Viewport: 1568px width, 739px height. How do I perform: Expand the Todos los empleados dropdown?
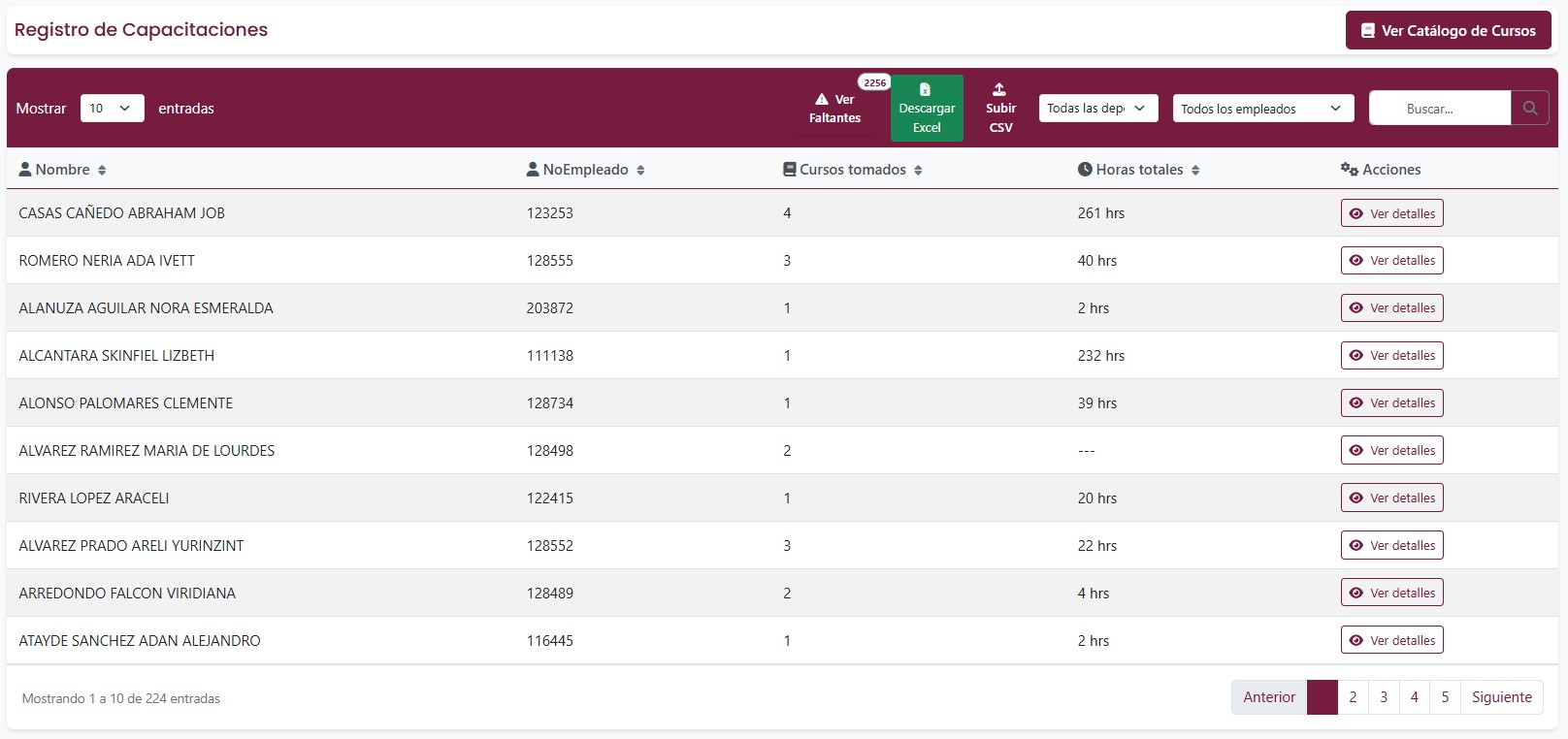1261,109
